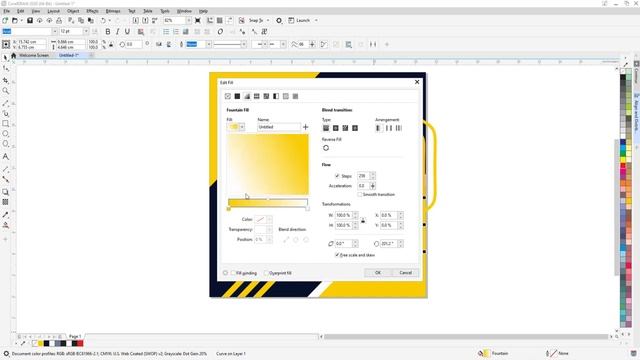Click OK in Edit Fill dialog
Viewport: 640px width, 360px height.
pyautogui.click(x=378, y=273)
